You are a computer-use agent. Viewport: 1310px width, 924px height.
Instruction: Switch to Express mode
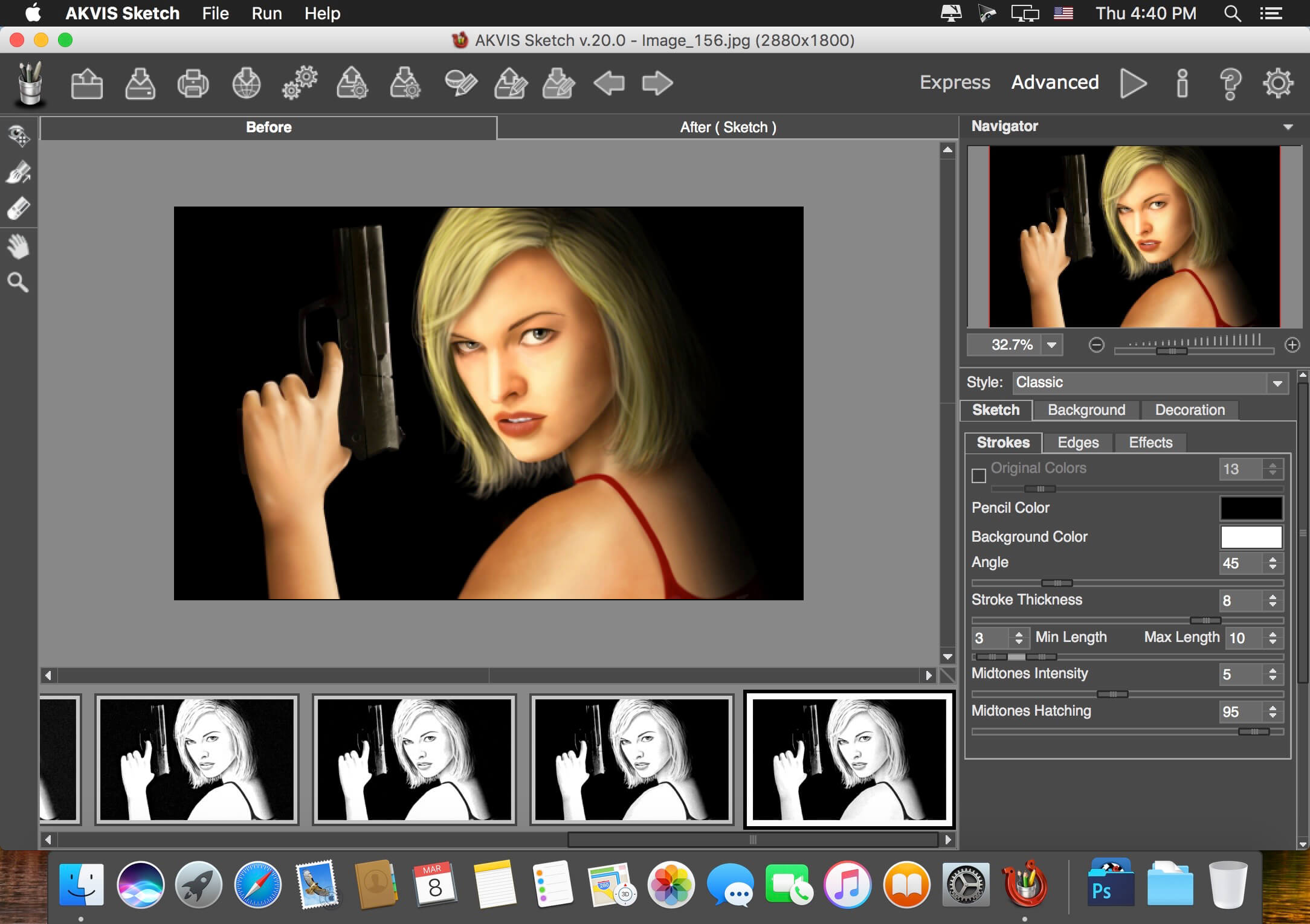tap(955, 82)
